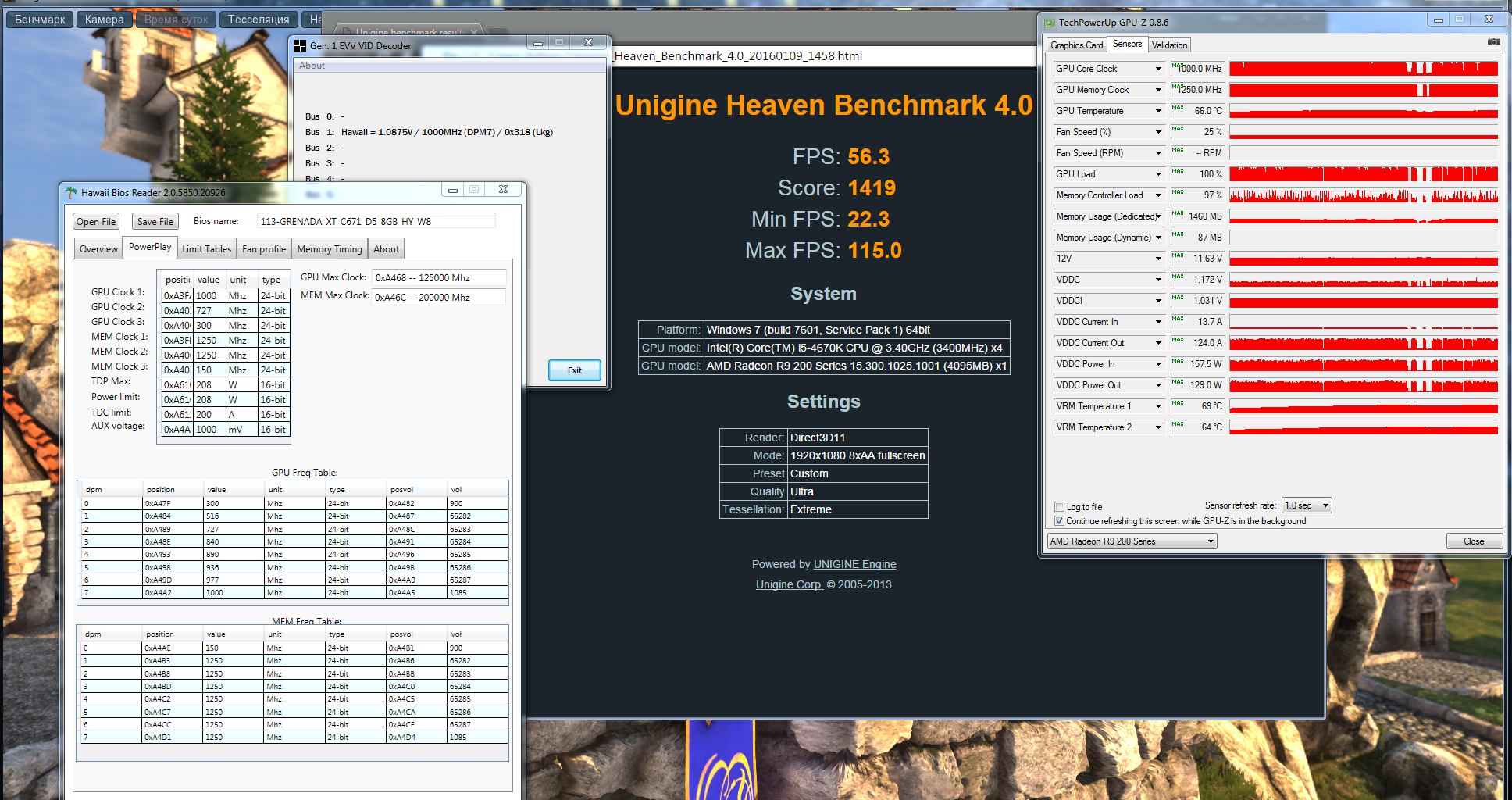1512x800 pixels.
Task: Click the EVV VID Decoder window icon
Action: pos(300,46)
